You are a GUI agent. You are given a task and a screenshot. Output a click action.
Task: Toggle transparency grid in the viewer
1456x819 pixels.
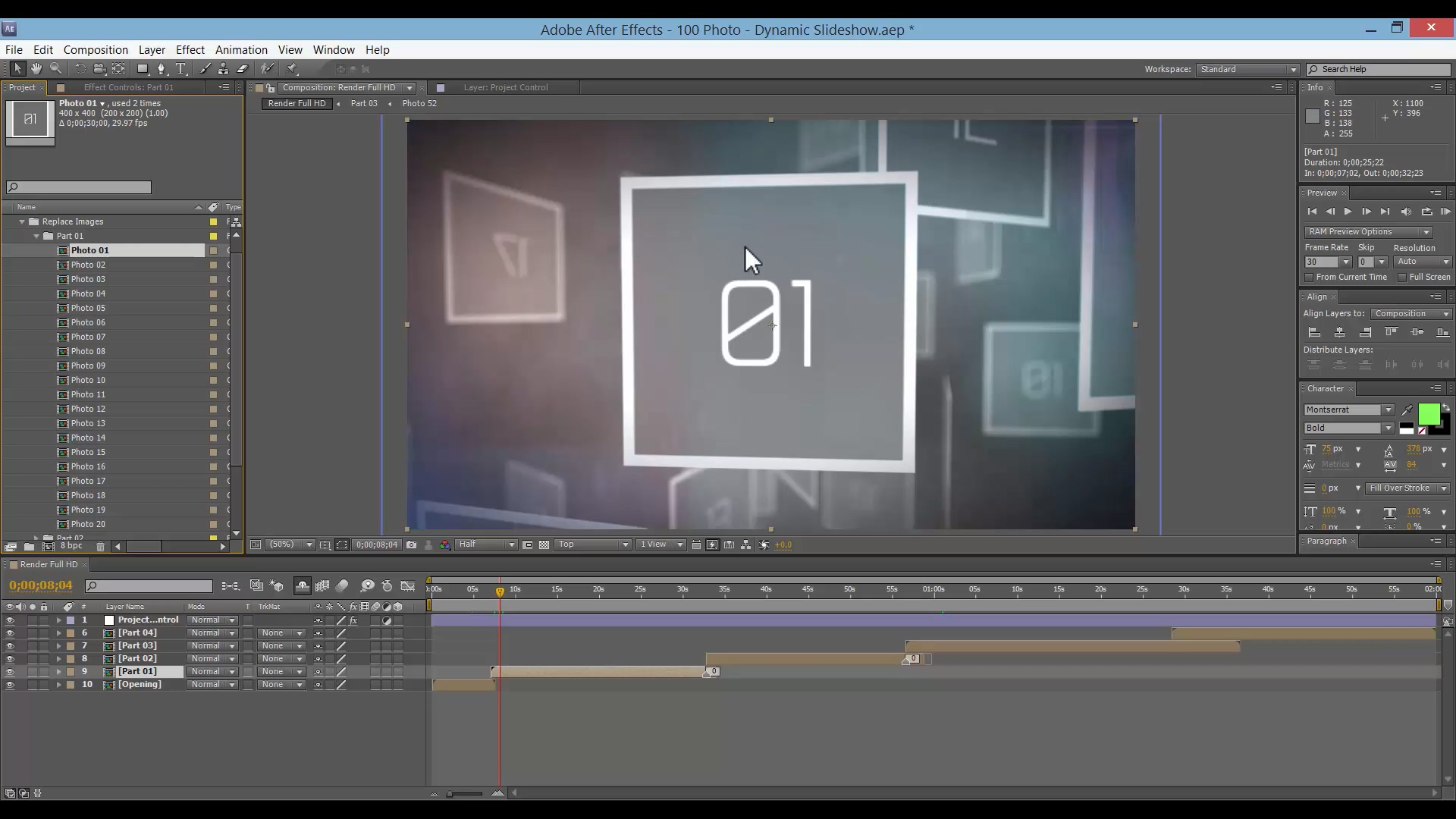(544, 544)
